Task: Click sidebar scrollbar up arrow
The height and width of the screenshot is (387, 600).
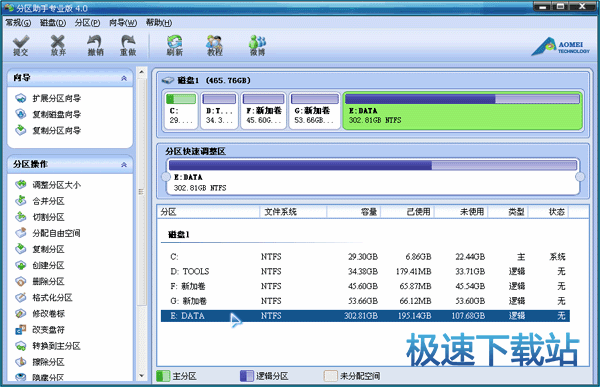Action: point(142,72)
